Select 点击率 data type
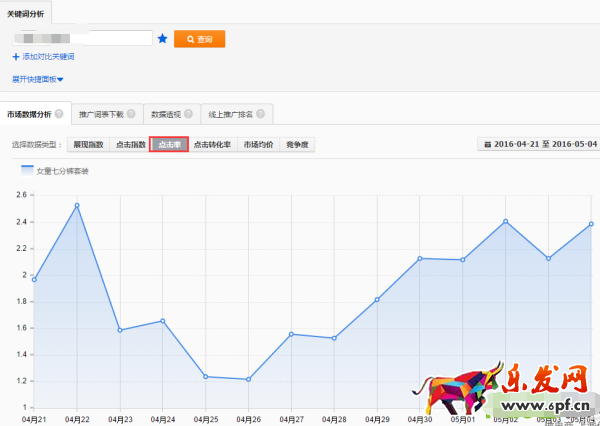The height and width of the screenshot is (426, 600). point(169,144)
